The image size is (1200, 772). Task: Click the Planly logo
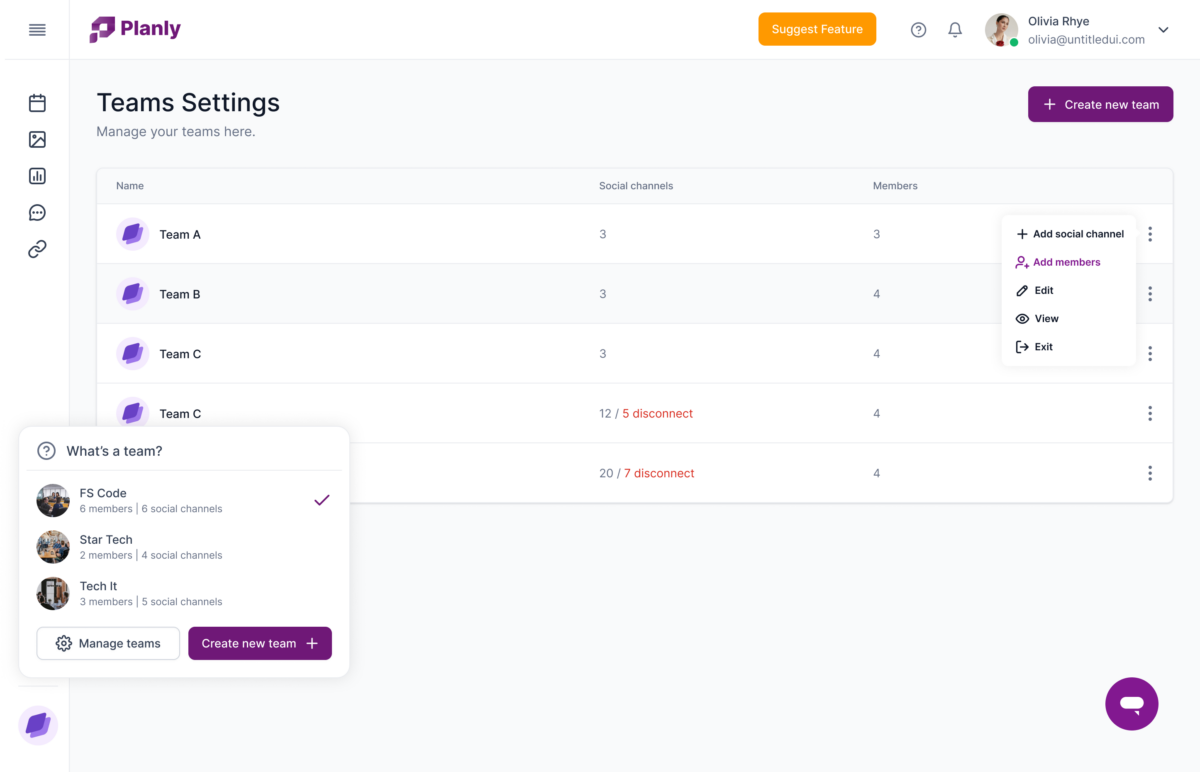point(134,29)
